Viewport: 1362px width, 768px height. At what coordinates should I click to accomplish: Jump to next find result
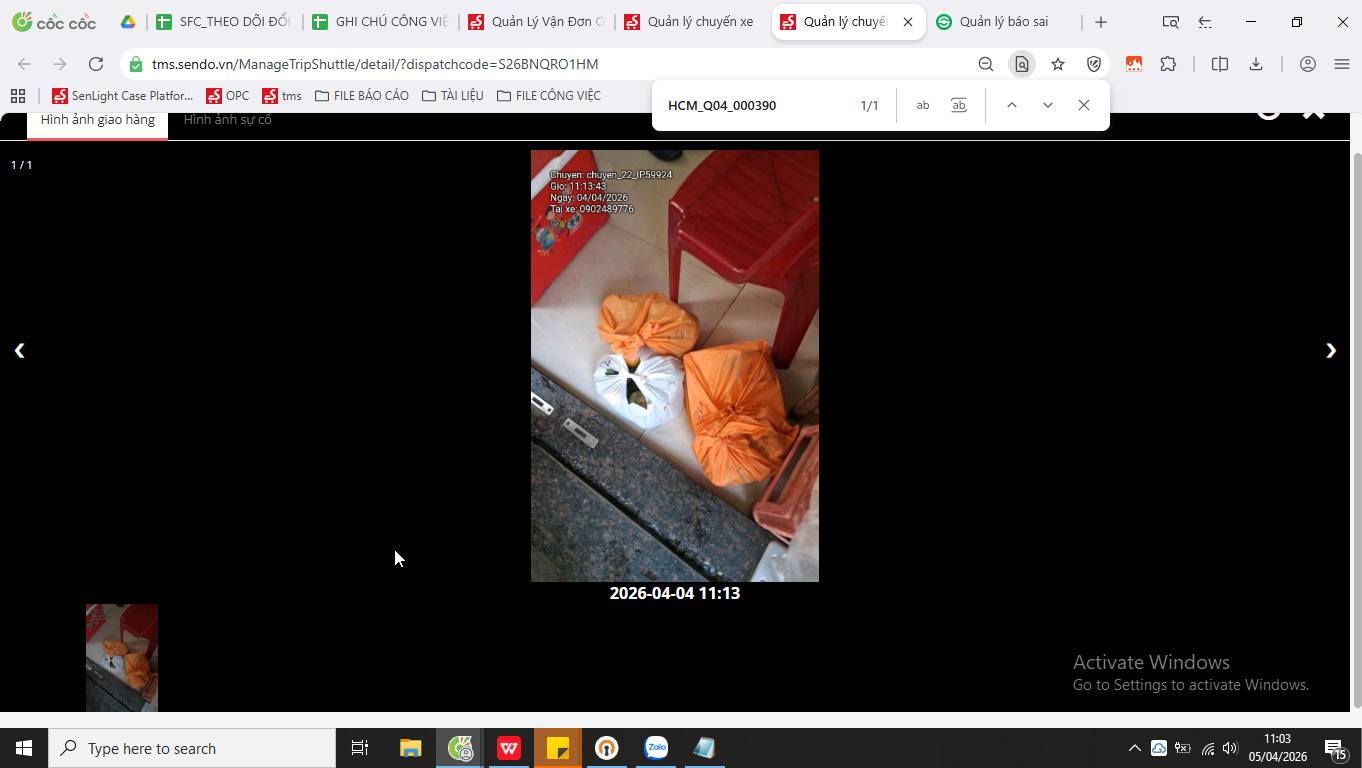1048,105
